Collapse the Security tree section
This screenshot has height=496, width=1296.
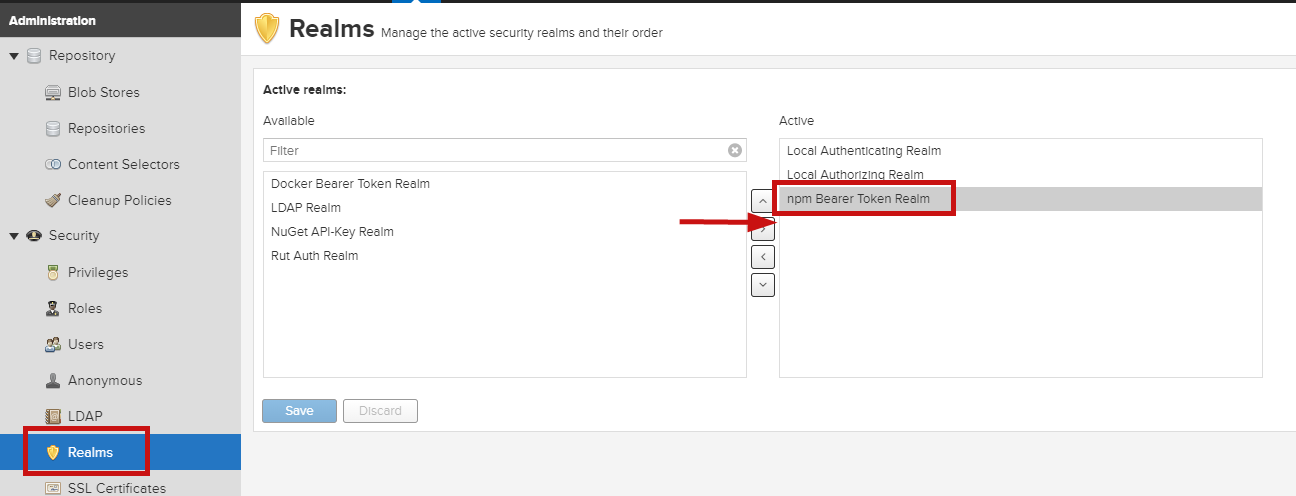14,236
